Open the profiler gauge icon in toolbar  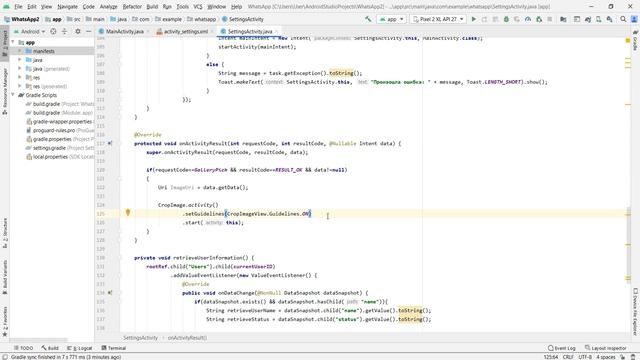pos(528,19)
